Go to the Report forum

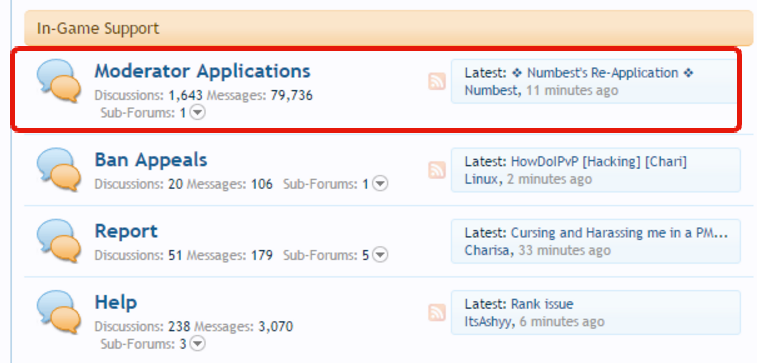126,231
